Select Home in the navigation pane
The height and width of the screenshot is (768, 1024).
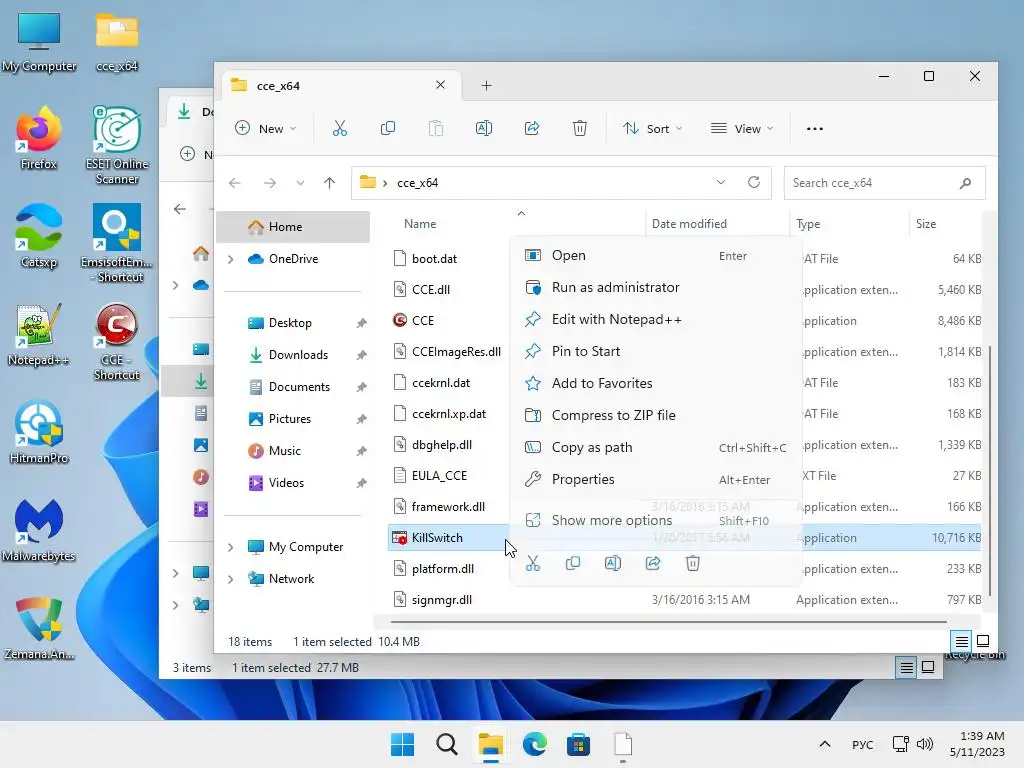click(x=293, y=227)
